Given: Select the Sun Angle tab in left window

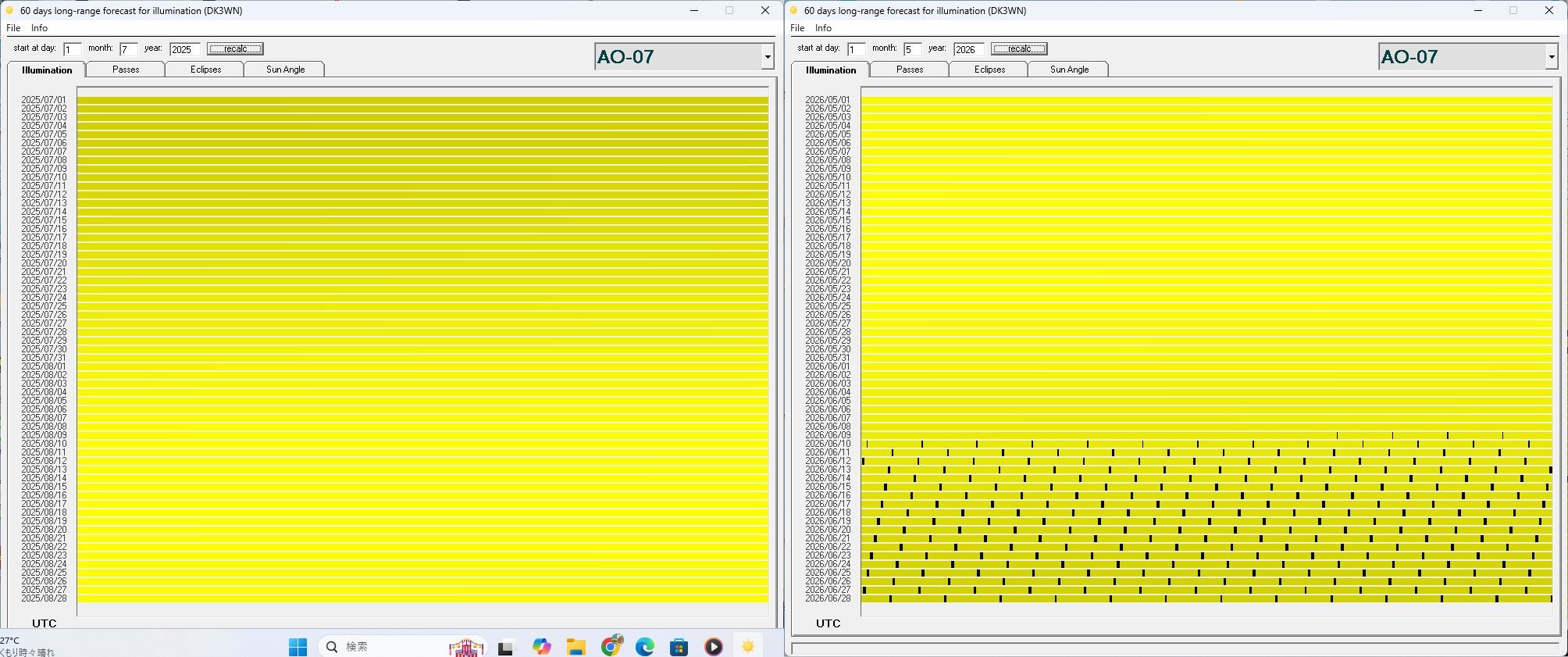Looking at the screenshot, I should click(x=285, y=70).
